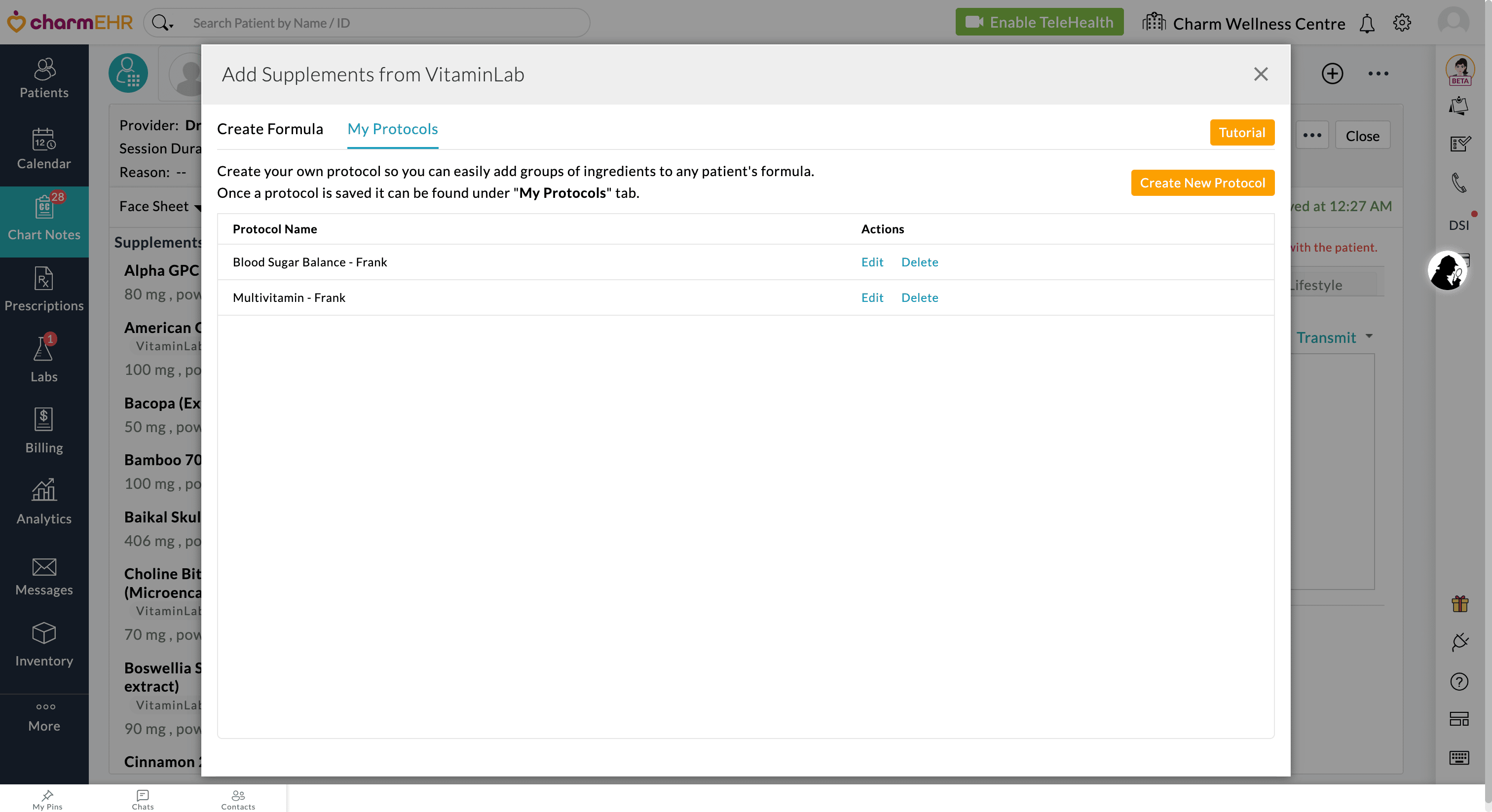Click the BETA assistant avatar icon

1459,70
